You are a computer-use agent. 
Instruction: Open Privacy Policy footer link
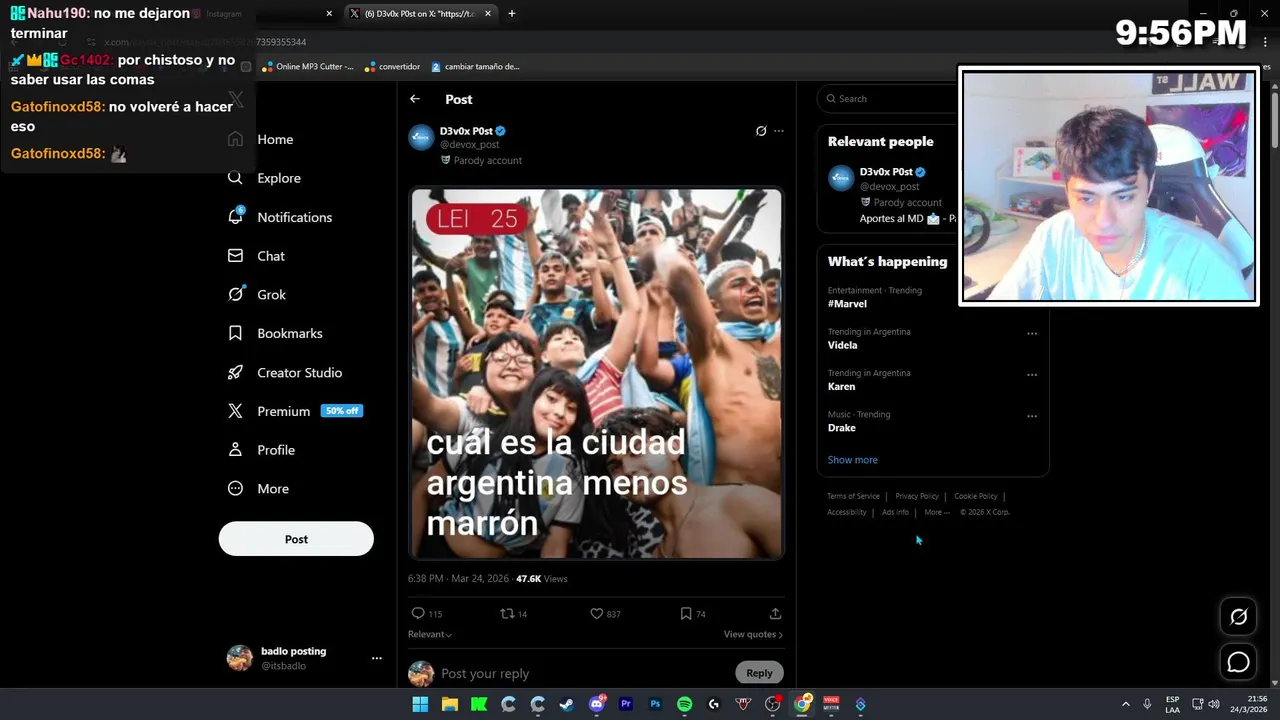pos(917,496)
